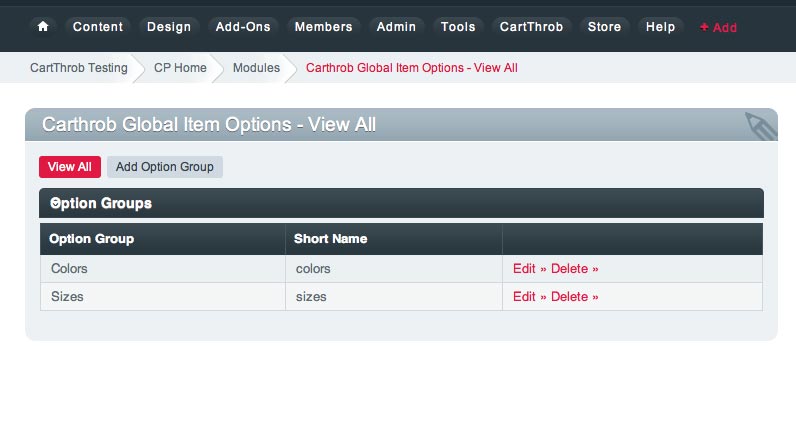Open the Design menu
The width and height of the screenshot is (796, 427).
(x=169, y=26)
